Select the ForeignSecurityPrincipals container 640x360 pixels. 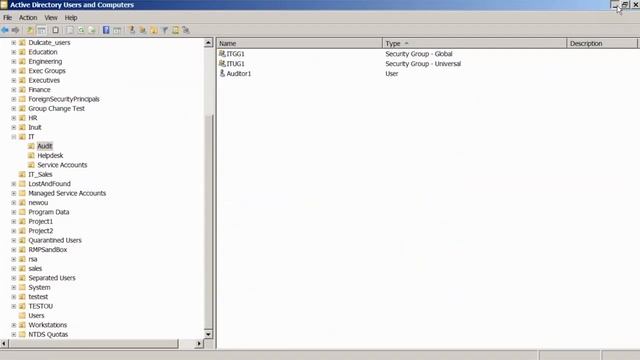pos(64,99)
